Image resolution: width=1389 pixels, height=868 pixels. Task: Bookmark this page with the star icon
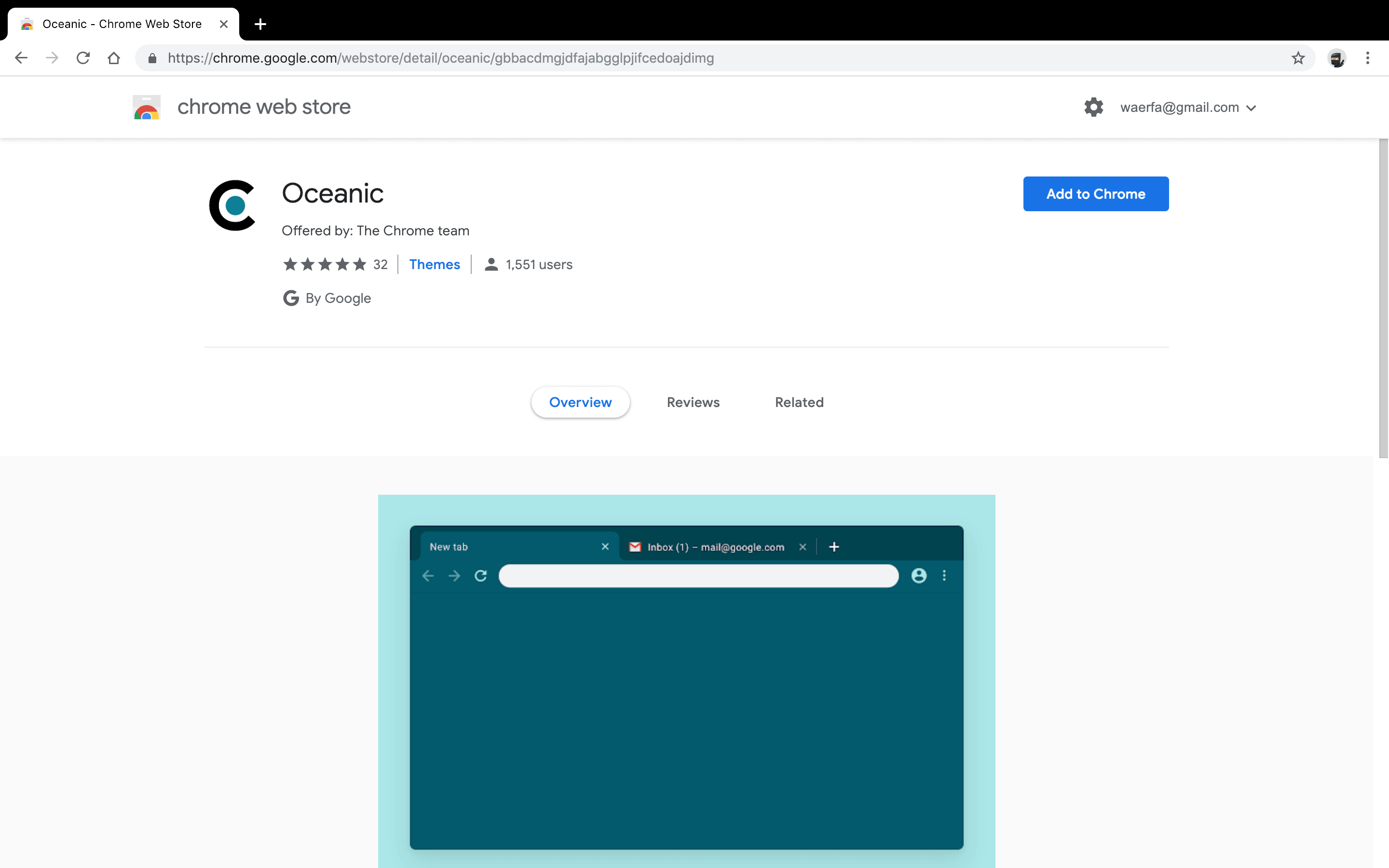pyautogui.click(x=1298, y=58)
